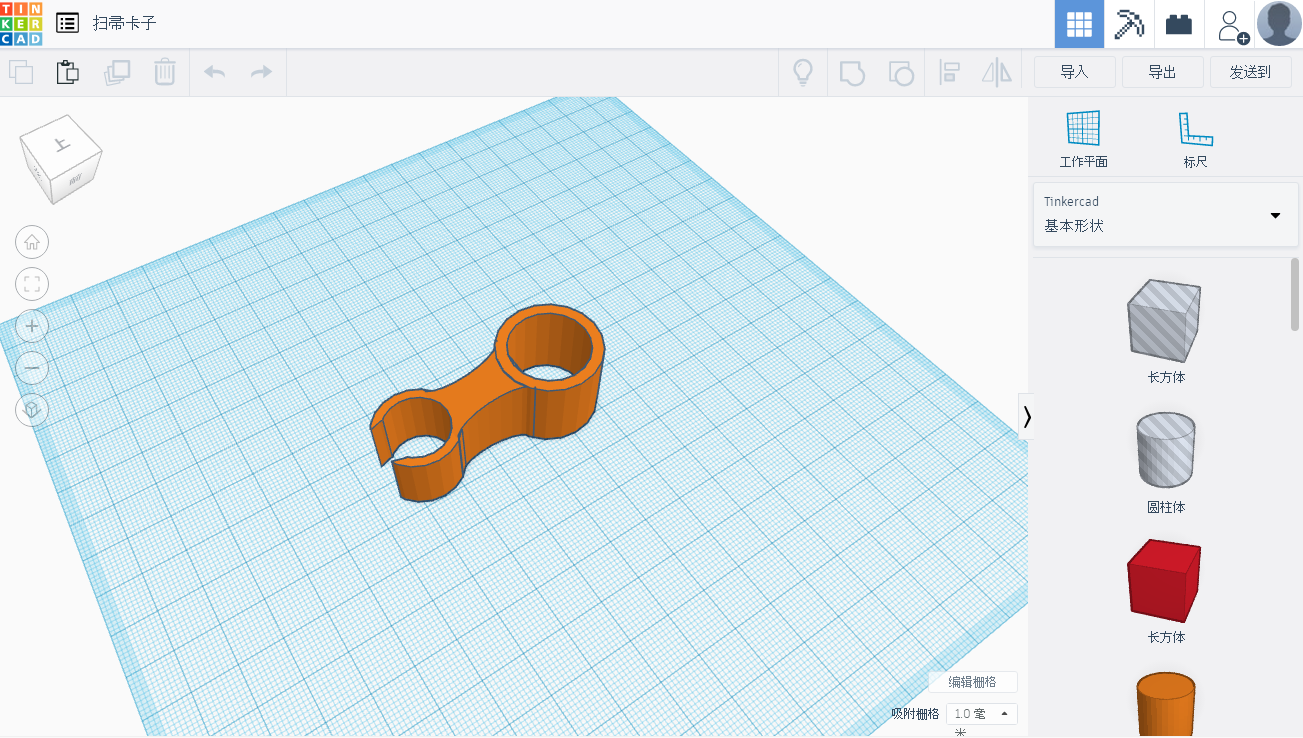
Task: Open the Bricks mode
Action: click(1179, 24)
